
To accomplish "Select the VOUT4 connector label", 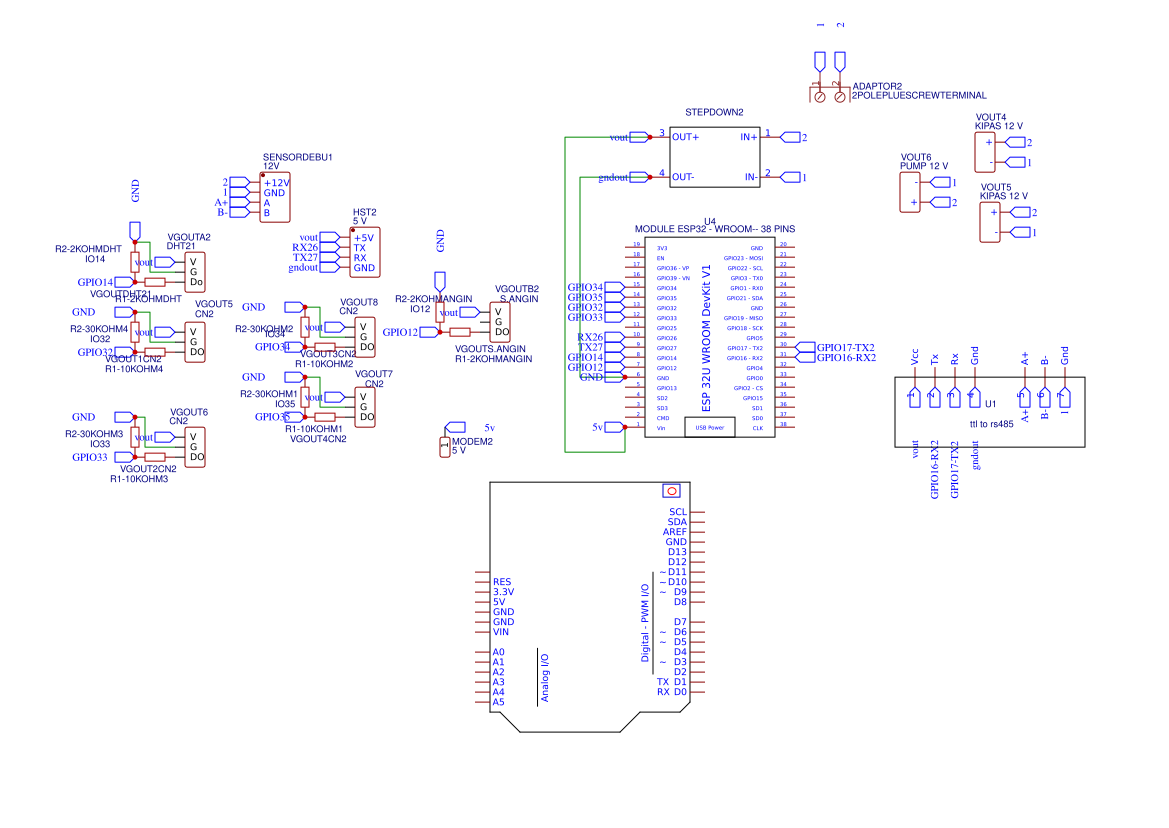I will tap(991, 117).
